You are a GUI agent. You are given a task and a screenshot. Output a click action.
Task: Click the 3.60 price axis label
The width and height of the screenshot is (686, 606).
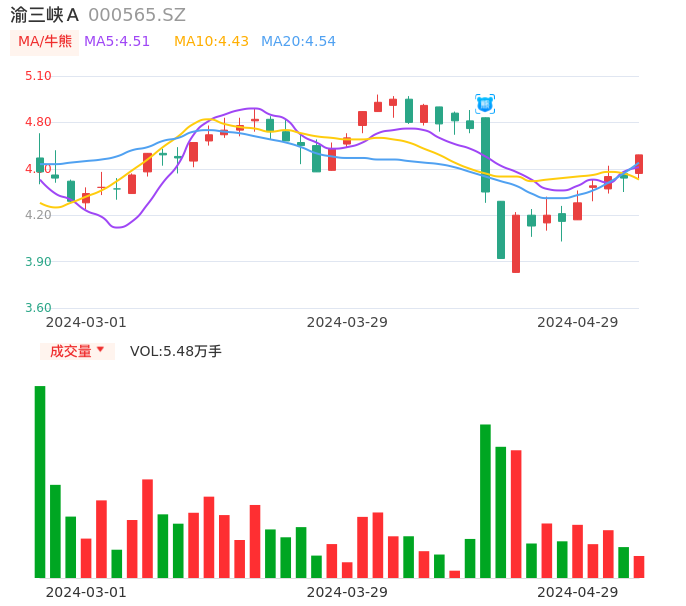pyautogui.click(x=37, y=308)
